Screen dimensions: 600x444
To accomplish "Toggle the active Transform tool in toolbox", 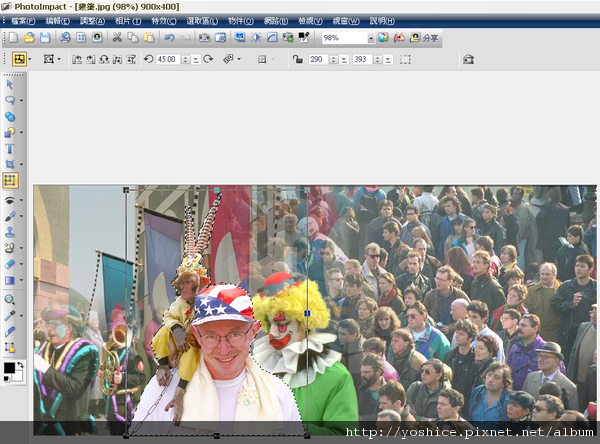I will coord(11,180).
